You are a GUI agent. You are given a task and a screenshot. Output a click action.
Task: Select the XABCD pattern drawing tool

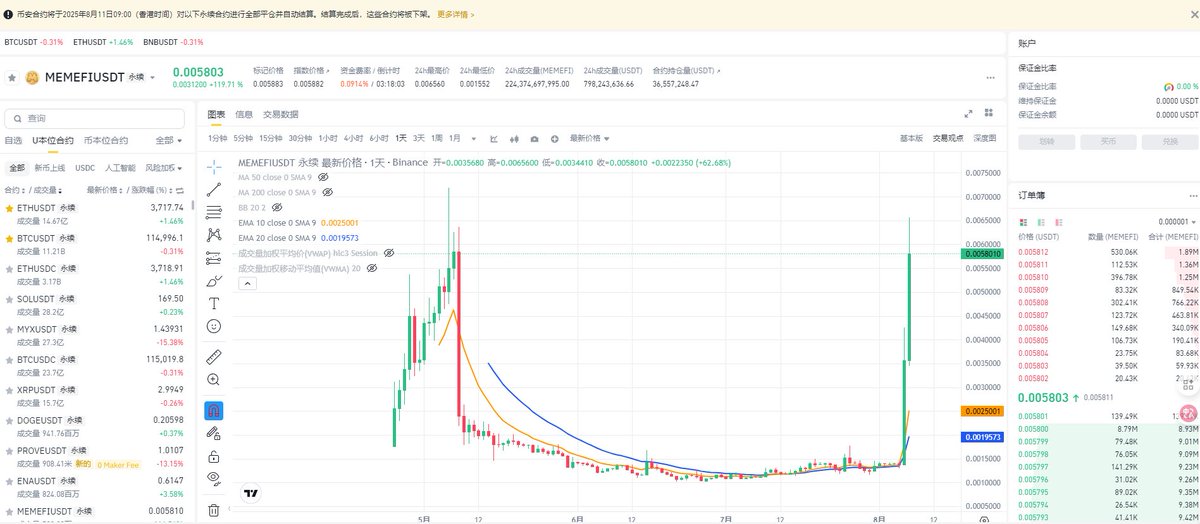[x=213, y=235]
